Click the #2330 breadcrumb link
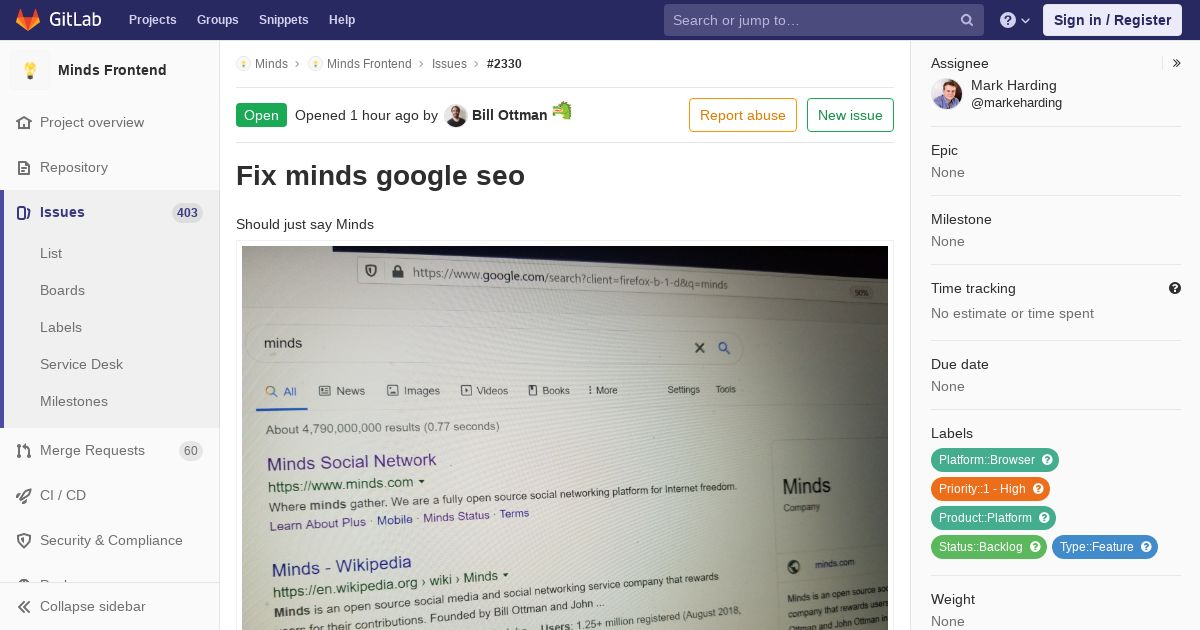Image resolution: width=1200 pixels, height=630 pixels. [x=504, y=64]
